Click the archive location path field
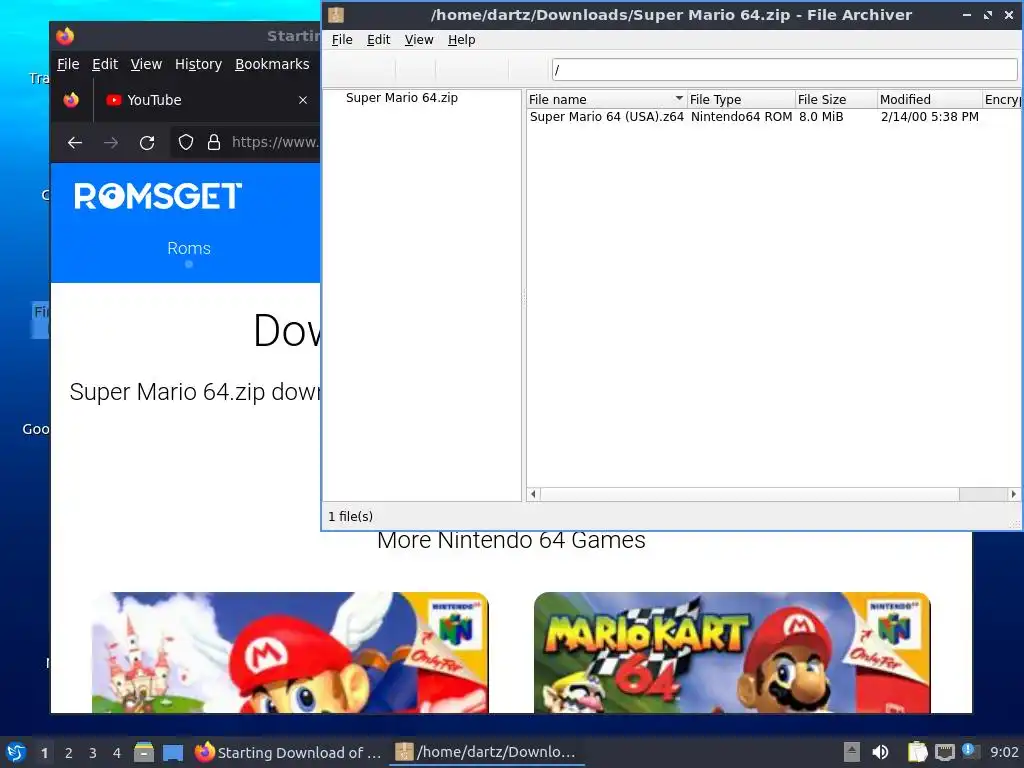 pos(784,69)
